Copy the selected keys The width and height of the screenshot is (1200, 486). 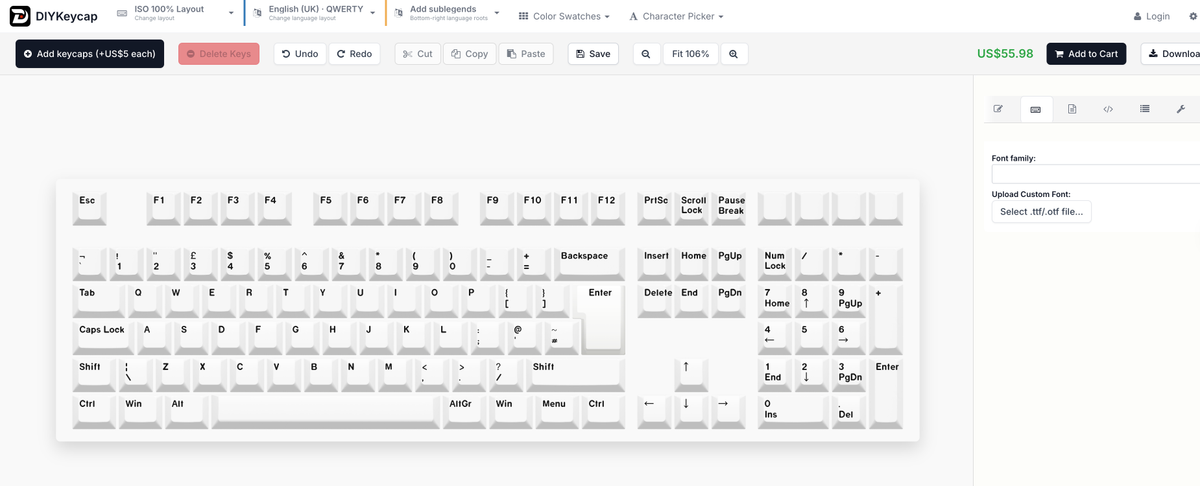coord(469,54)
